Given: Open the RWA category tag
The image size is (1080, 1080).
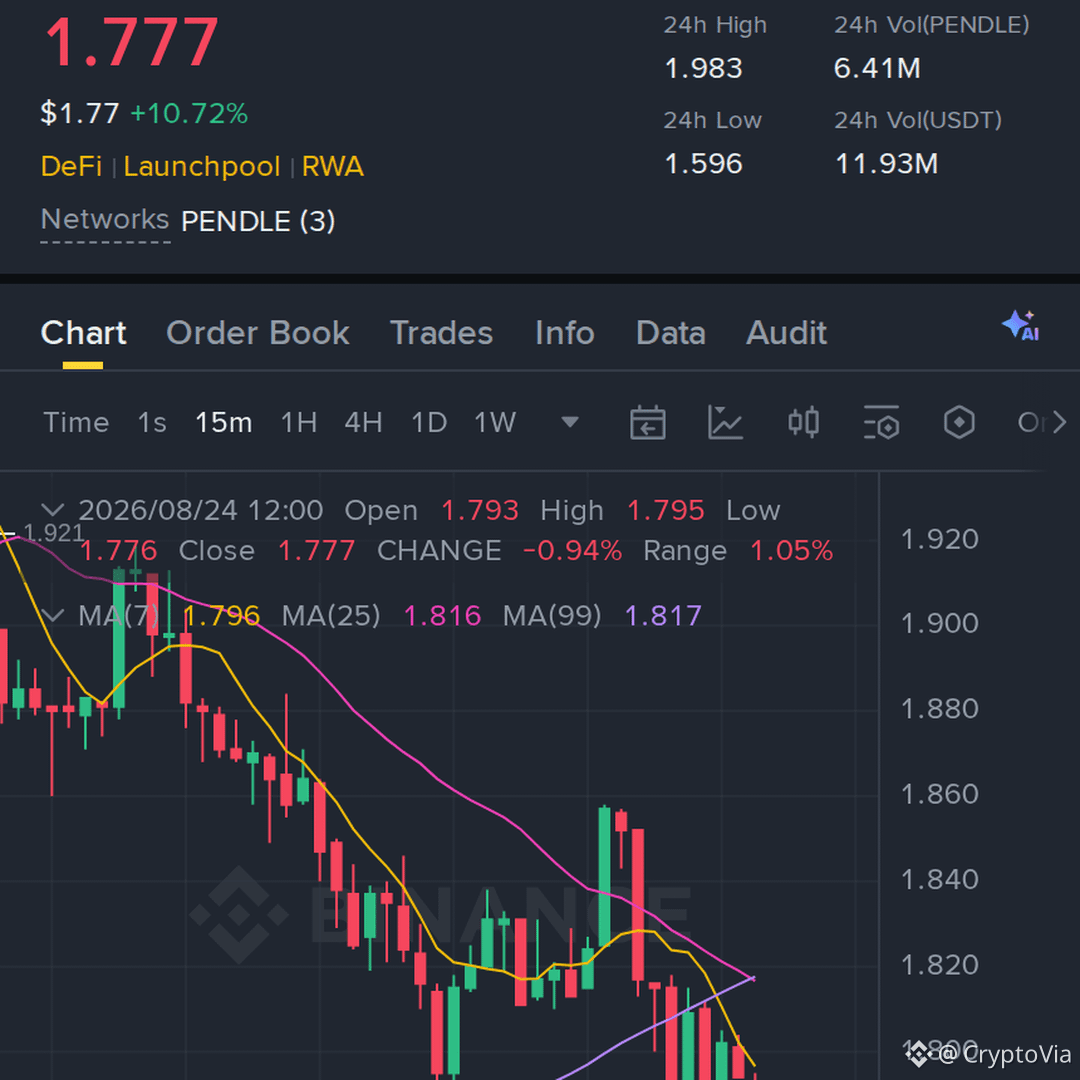Looking at the screenshot, I should [333, 167].
